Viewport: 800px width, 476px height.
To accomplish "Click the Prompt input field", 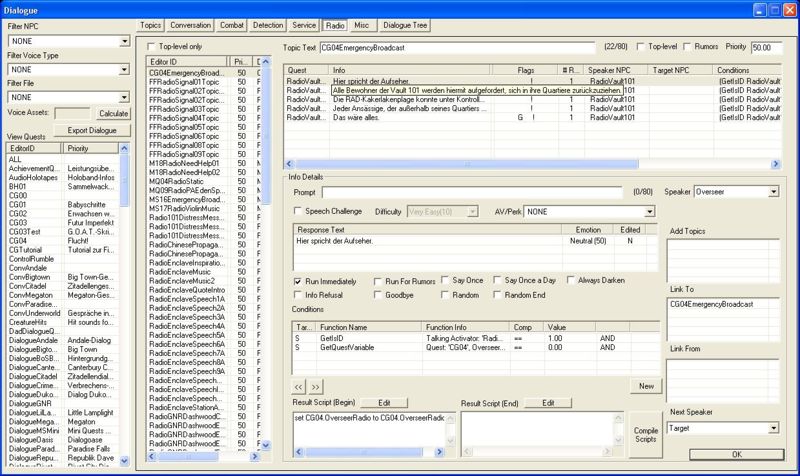I will tap(472, 192).
